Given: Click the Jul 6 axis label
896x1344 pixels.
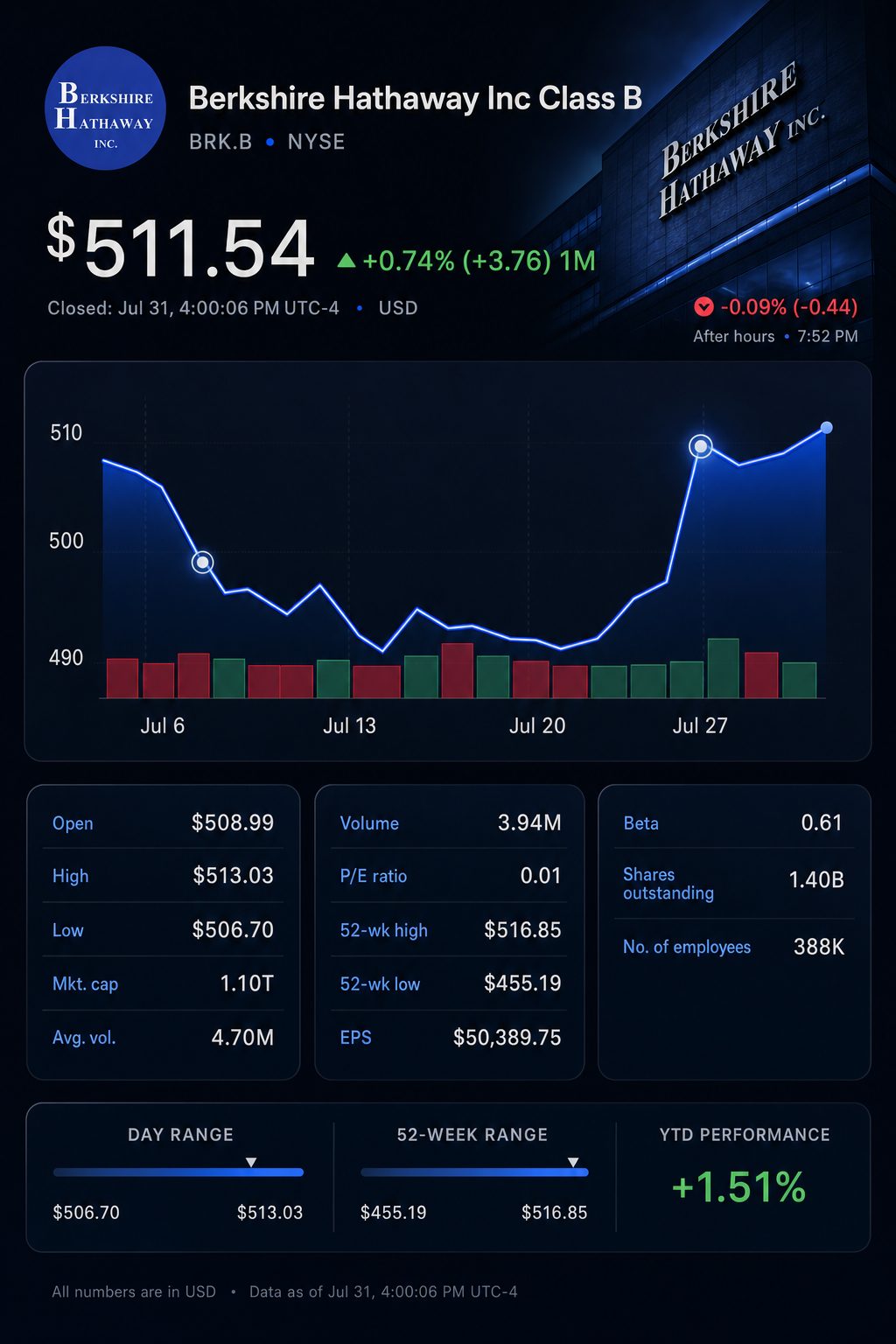Looking at the screenshot, I should coord(163,725).
